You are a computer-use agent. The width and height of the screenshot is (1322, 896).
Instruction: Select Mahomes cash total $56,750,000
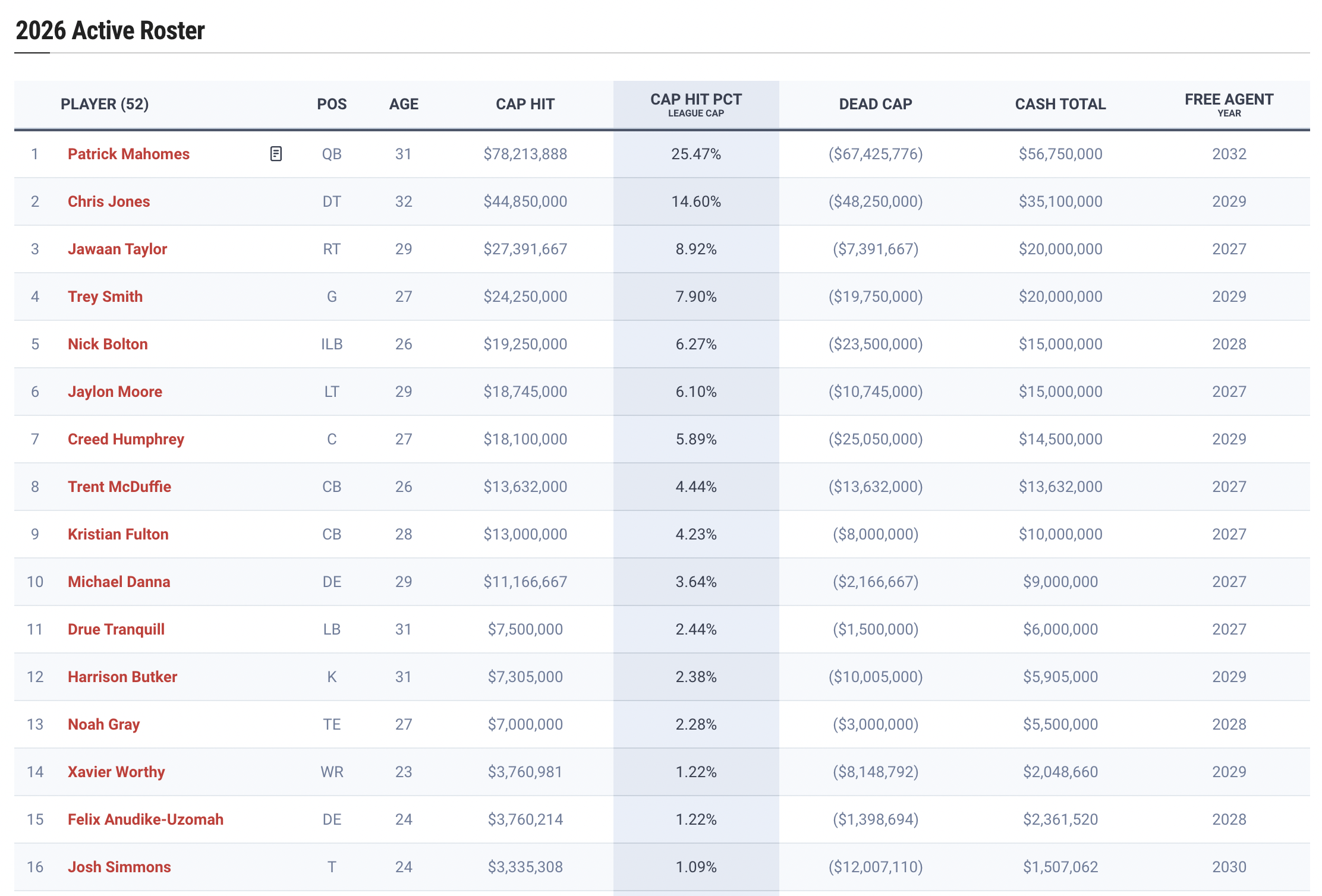coord(1060,154)
